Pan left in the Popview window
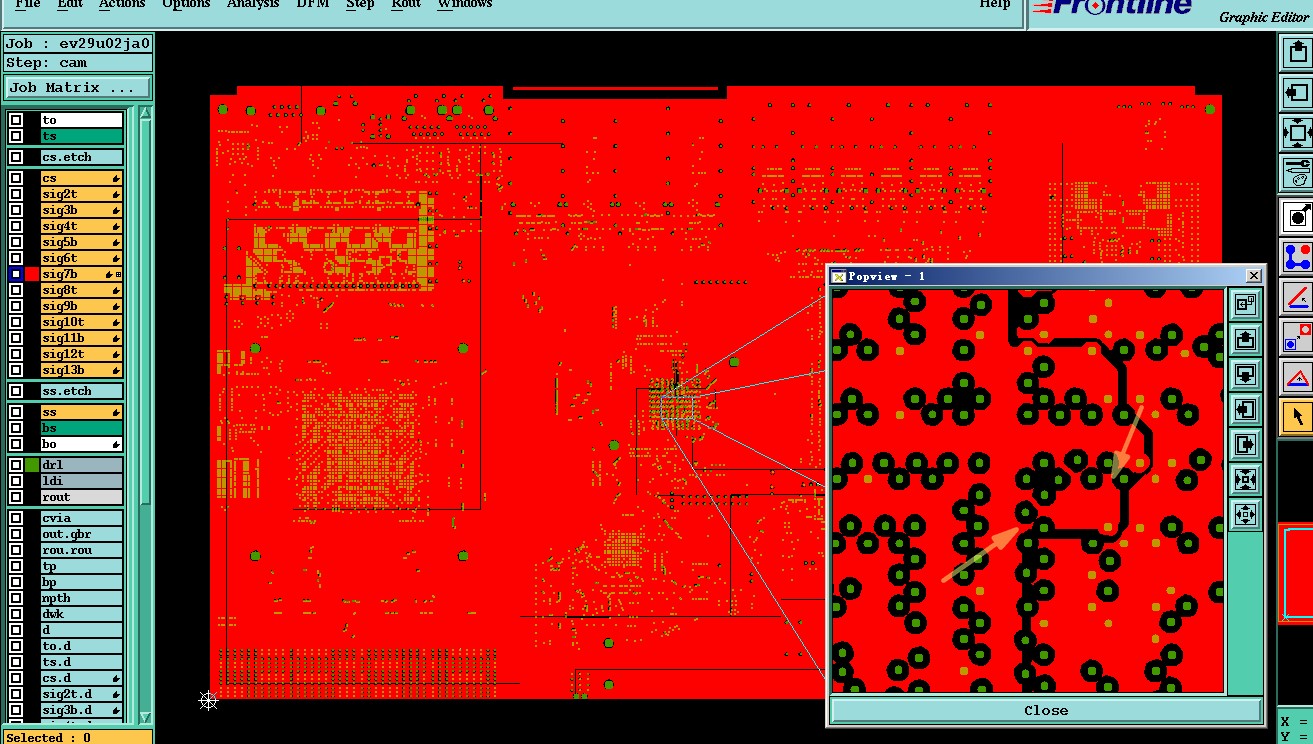The width and height of the screenshot is (1313, 744). point(1245,409)
